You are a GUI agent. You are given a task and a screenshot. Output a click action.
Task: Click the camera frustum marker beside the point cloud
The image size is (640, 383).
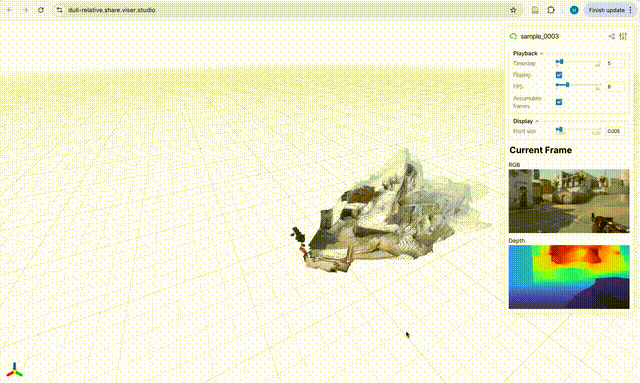click(298, 236)
